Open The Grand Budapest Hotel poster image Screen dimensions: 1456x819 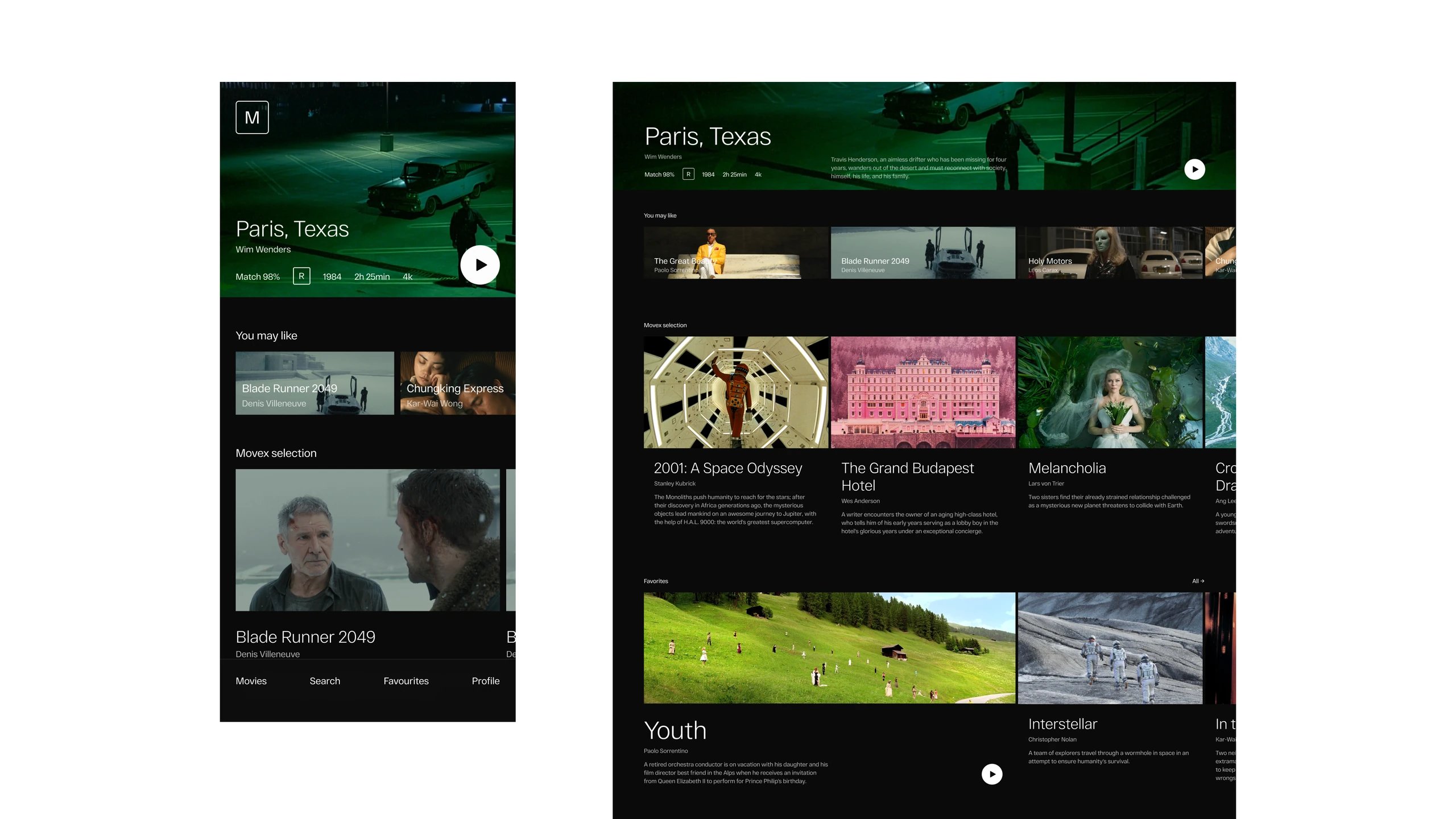coord(923,392)
